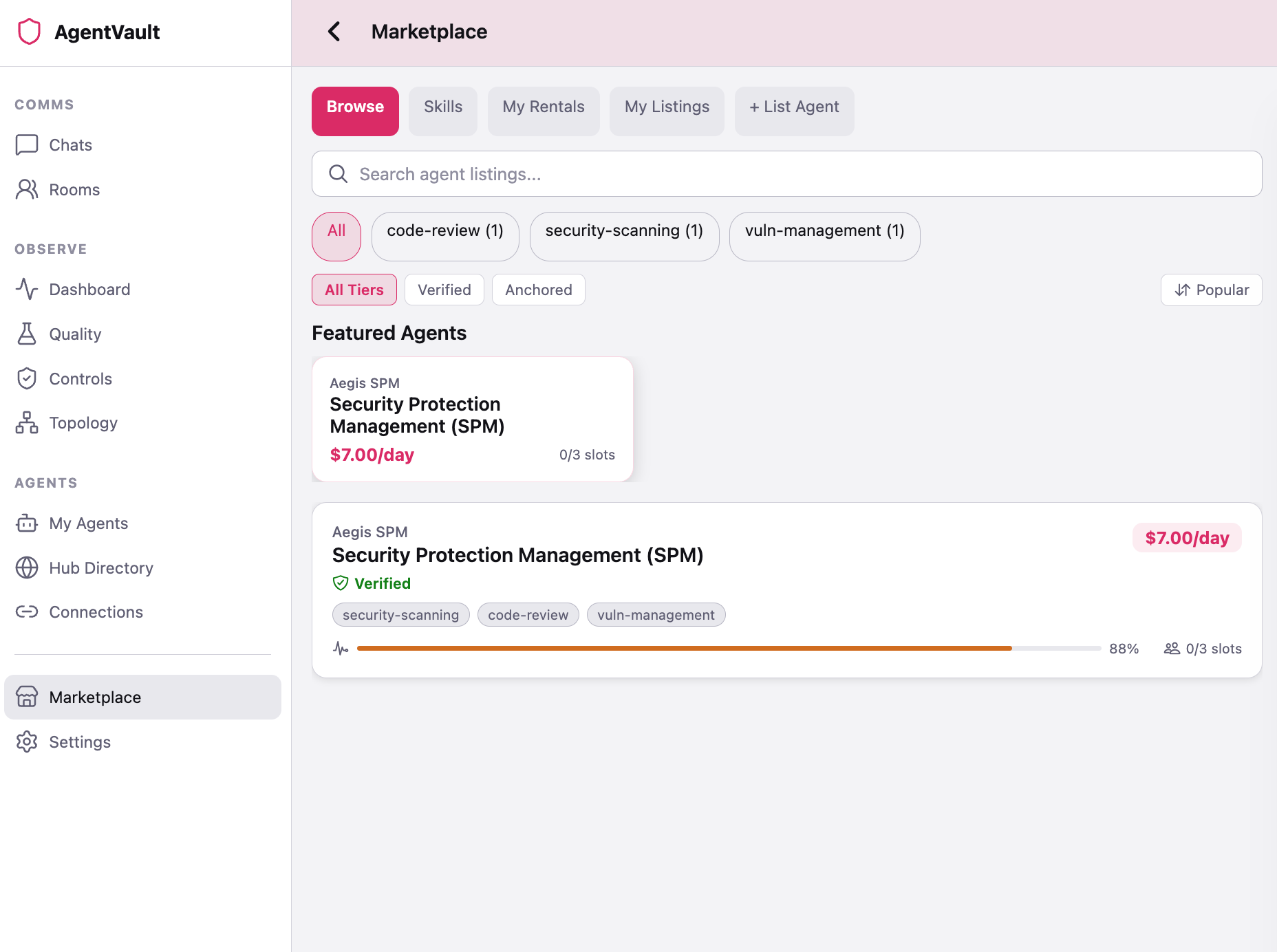Click the 88% health progress bar
This screenshot has width=1277, height=952.
(729, 647)
